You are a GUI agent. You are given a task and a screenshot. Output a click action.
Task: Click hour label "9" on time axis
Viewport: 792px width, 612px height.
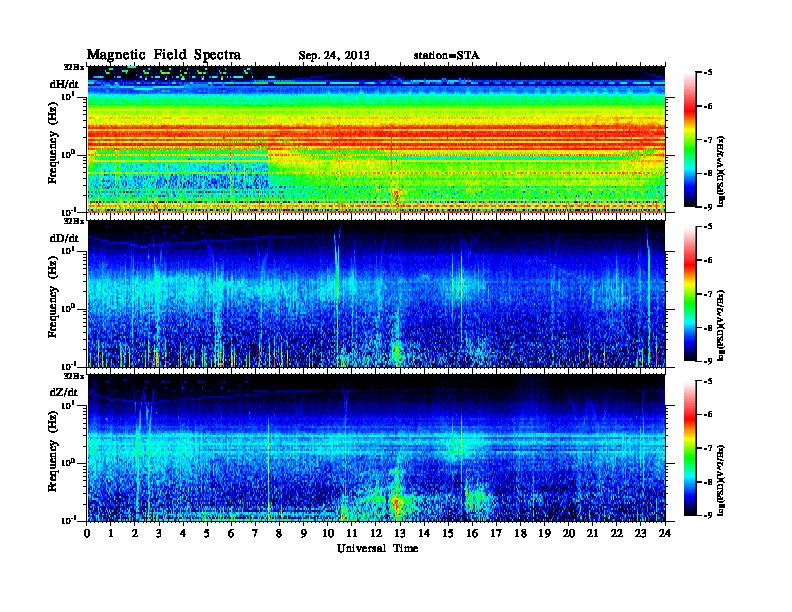pos(304,533)
